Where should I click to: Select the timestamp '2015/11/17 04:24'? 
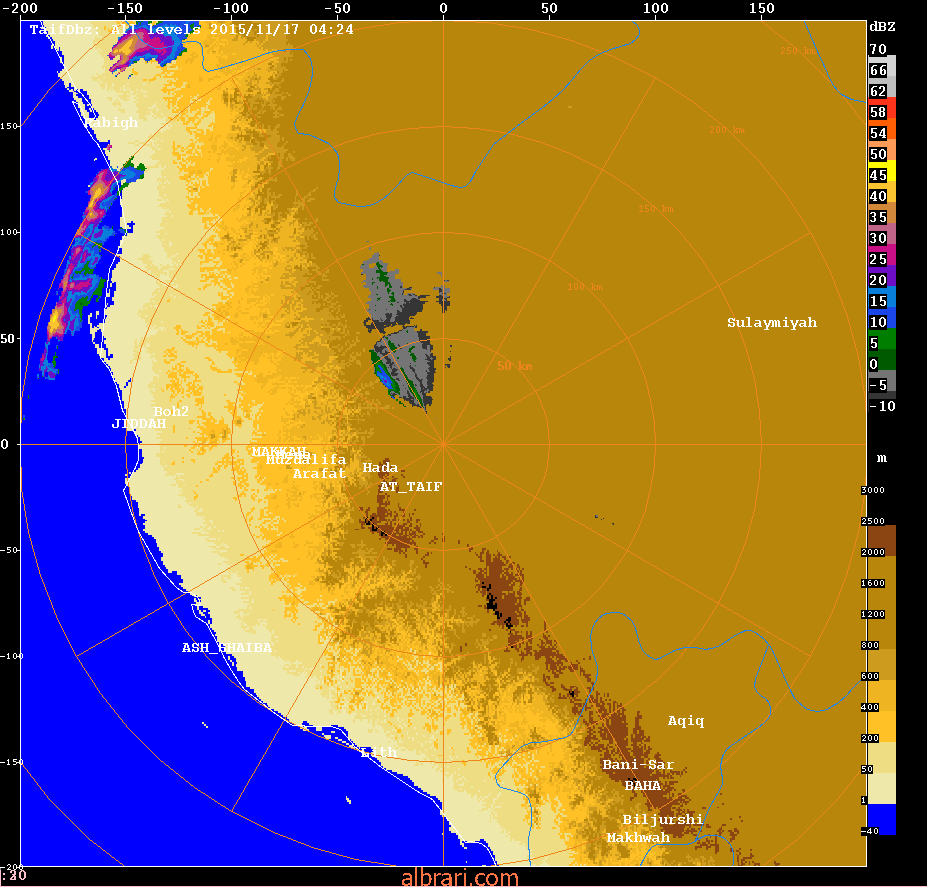(282, 30)
